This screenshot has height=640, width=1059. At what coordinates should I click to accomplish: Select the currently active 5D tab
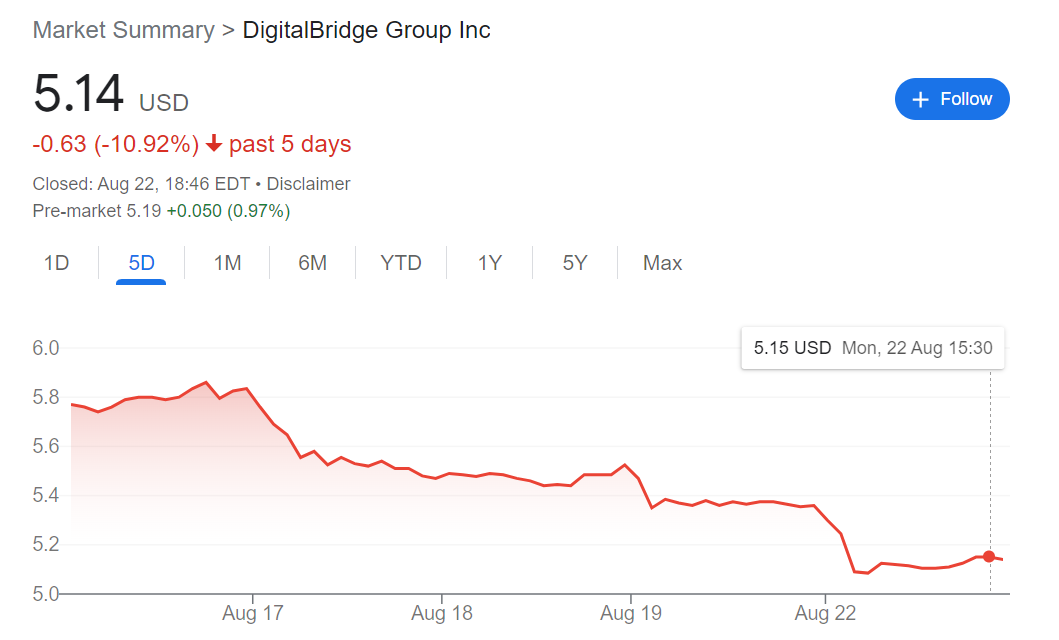click(141, 262)
